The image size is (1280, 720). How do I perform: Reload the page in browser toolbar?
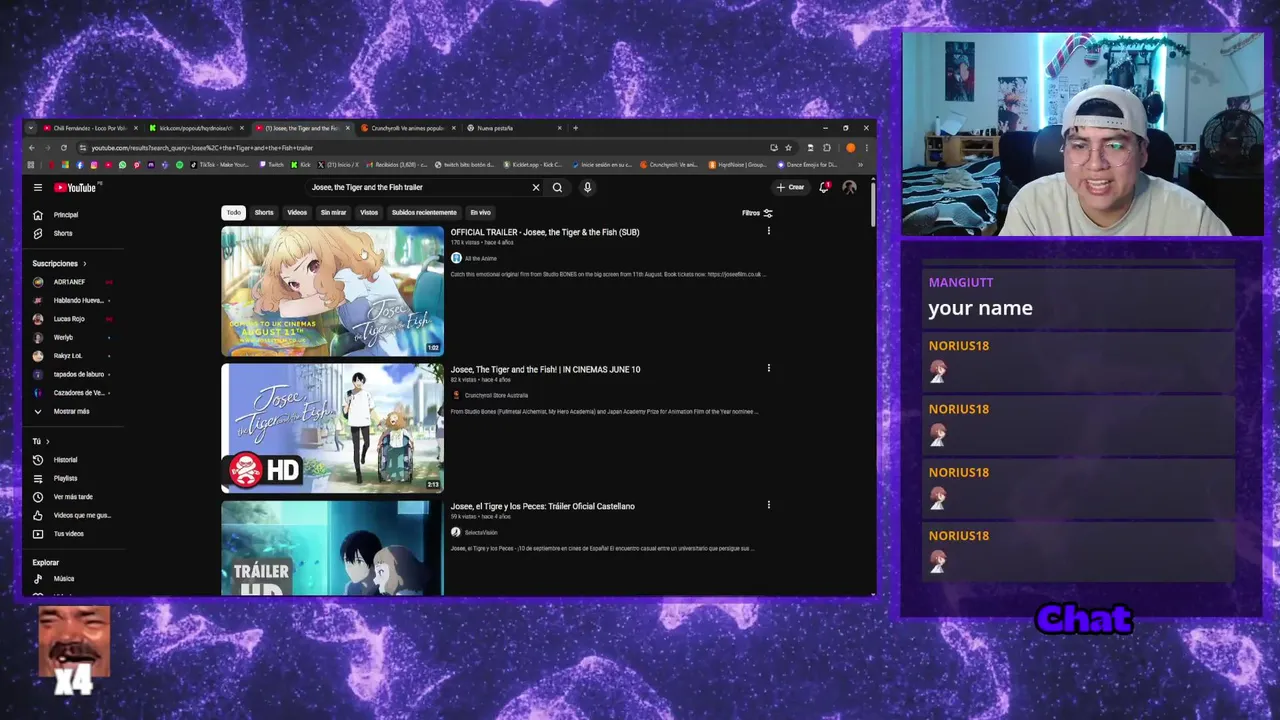pos(64,148)
